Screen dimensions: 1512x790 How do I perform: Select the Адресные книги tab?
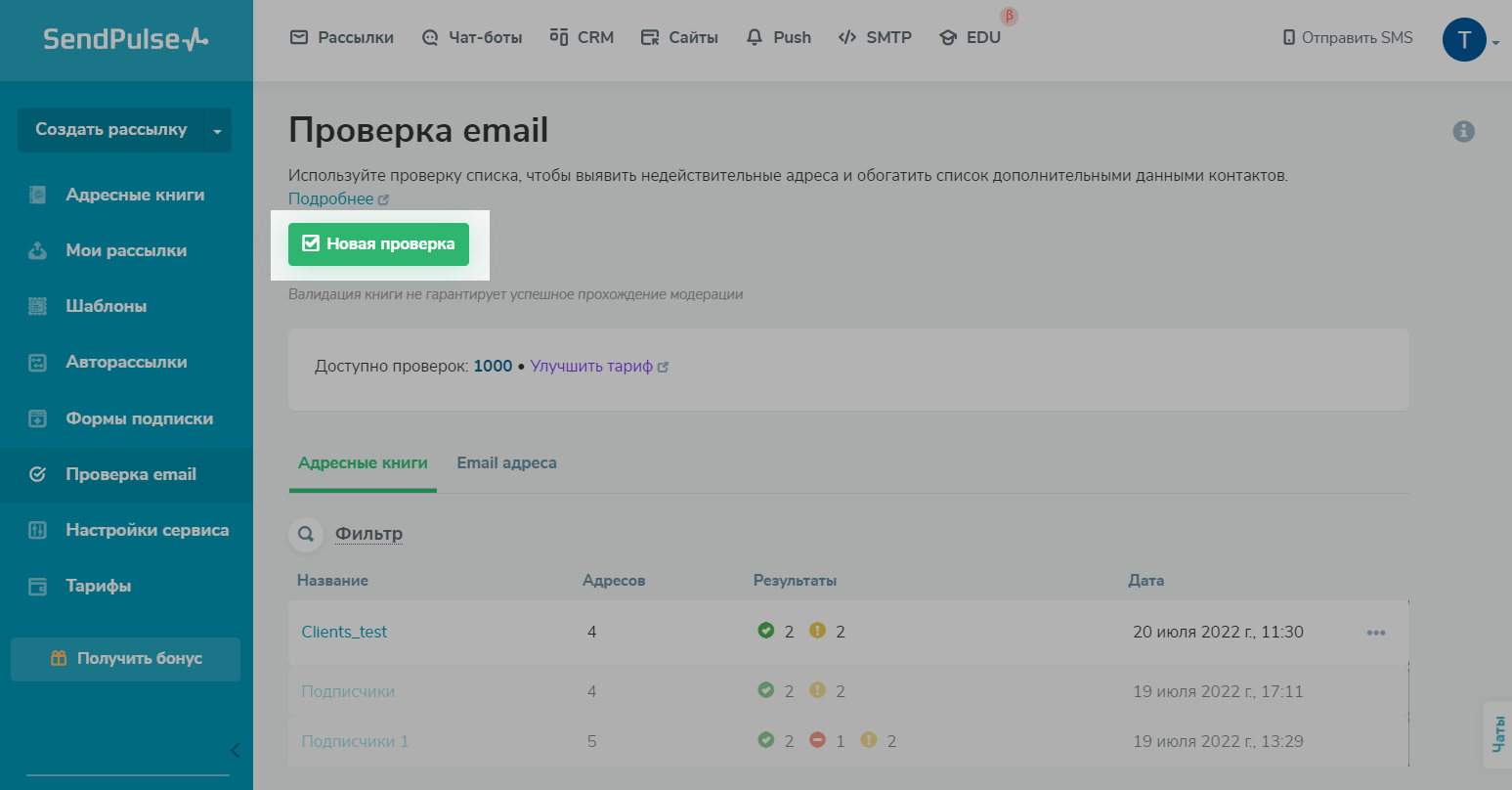[x=363, y=462]
